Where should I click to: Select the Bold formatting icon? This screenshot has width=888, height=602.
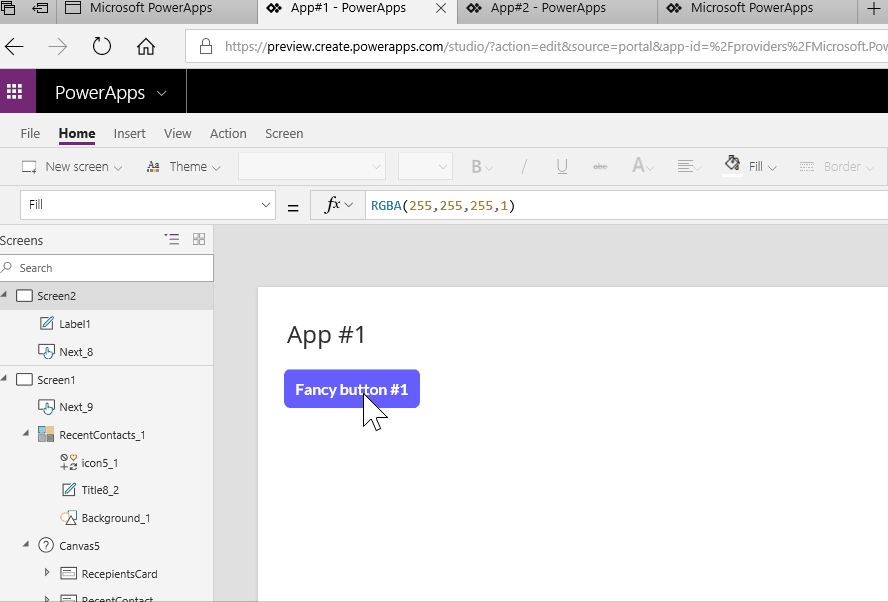(477, 166)
